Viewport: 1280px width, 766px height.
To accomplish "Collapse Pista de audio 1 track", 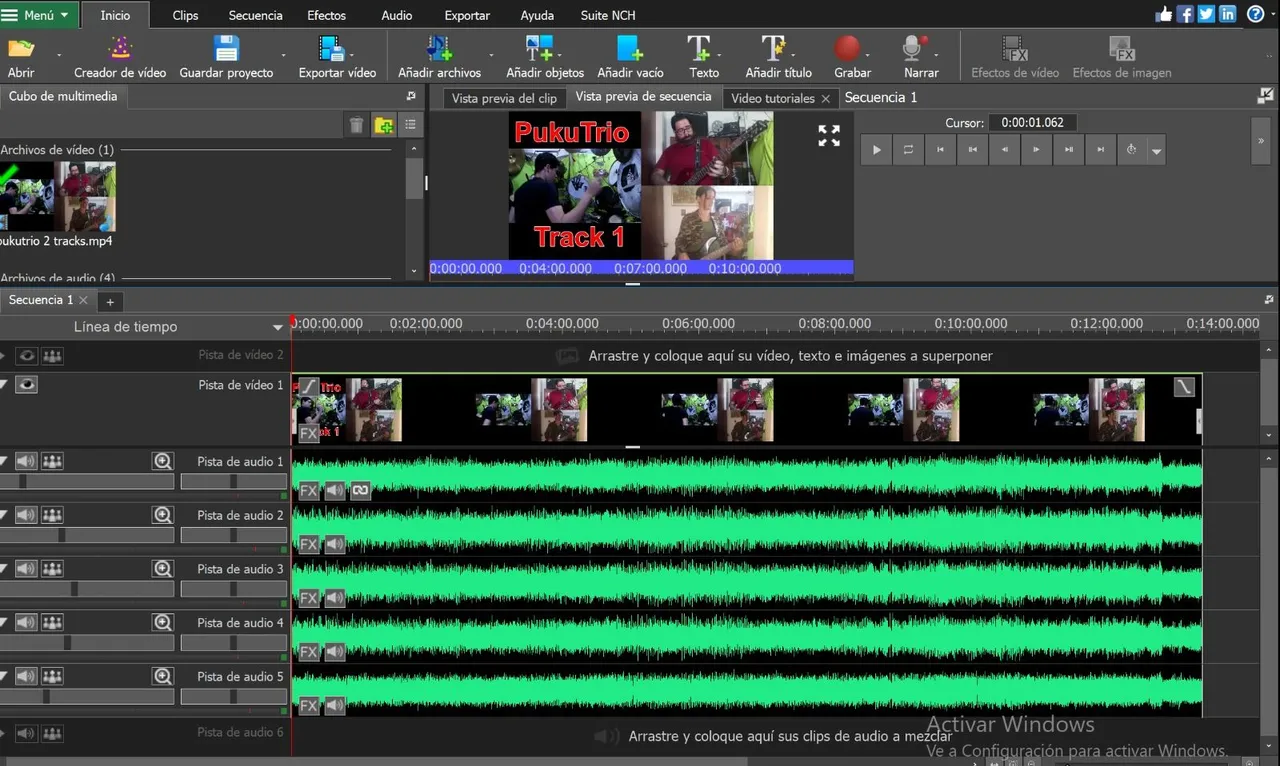I will (4, 461).
